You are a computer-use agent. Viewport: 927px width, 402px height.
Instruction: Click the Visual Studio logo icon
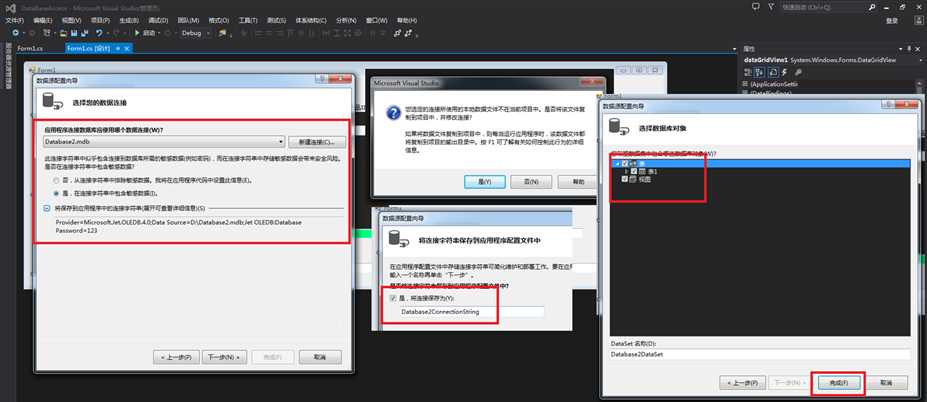pyautogui.click(x=10, y=8)
